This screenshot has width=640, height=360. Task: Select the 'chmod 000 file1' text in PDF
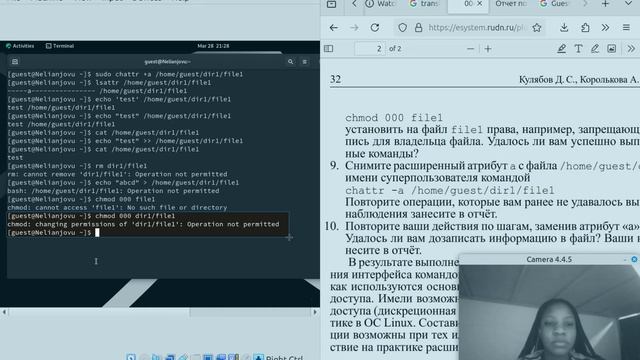click(x=394, y=118)
